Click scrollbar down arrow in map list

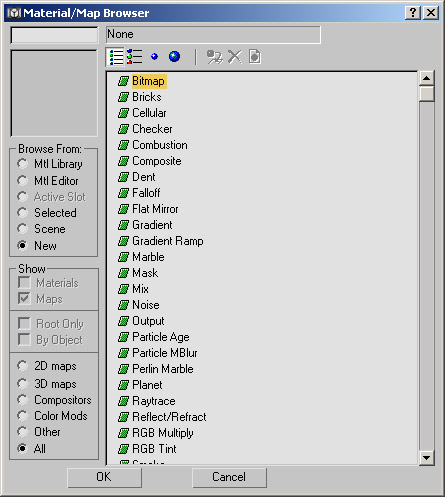(x=426, y=458)
